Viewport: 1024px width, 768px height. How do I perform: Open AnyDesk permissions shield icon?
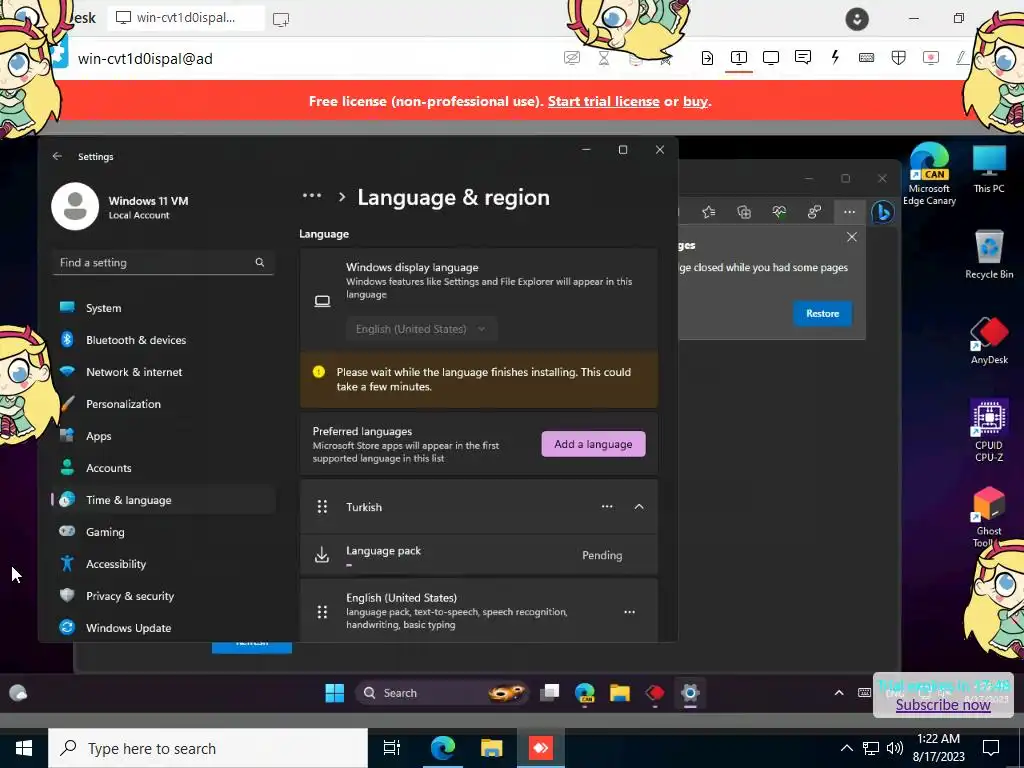(899, 57)
